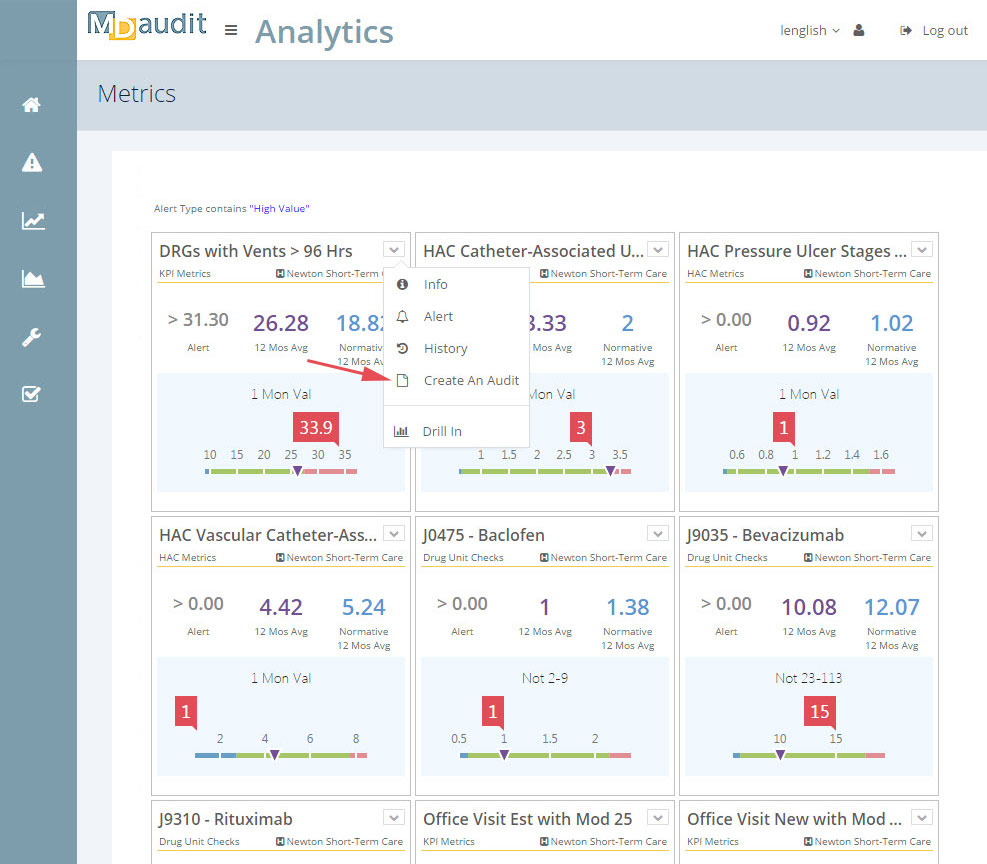Select Alert from the card menu
This screenshot has height=864, width=987.
point(456,317)
